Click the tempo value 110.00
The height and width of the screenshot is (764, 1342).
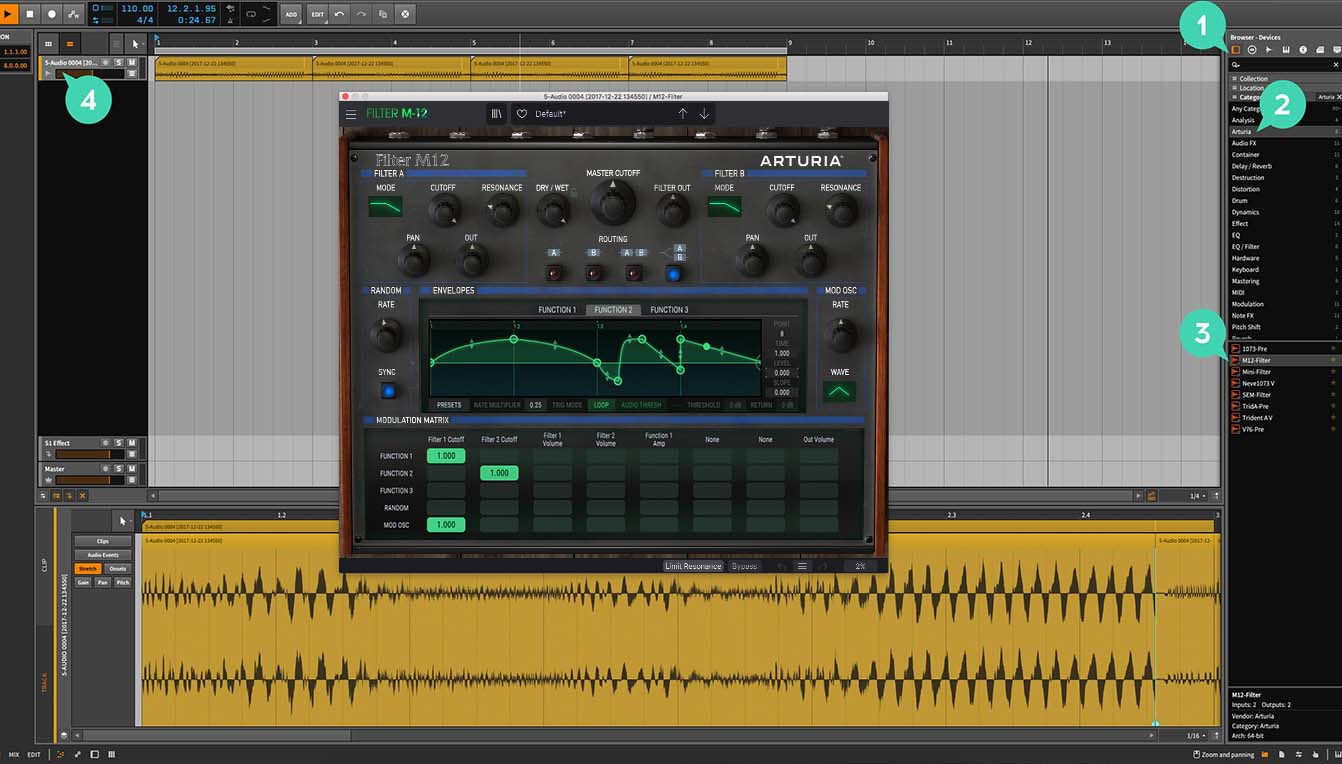coord(137,8)
